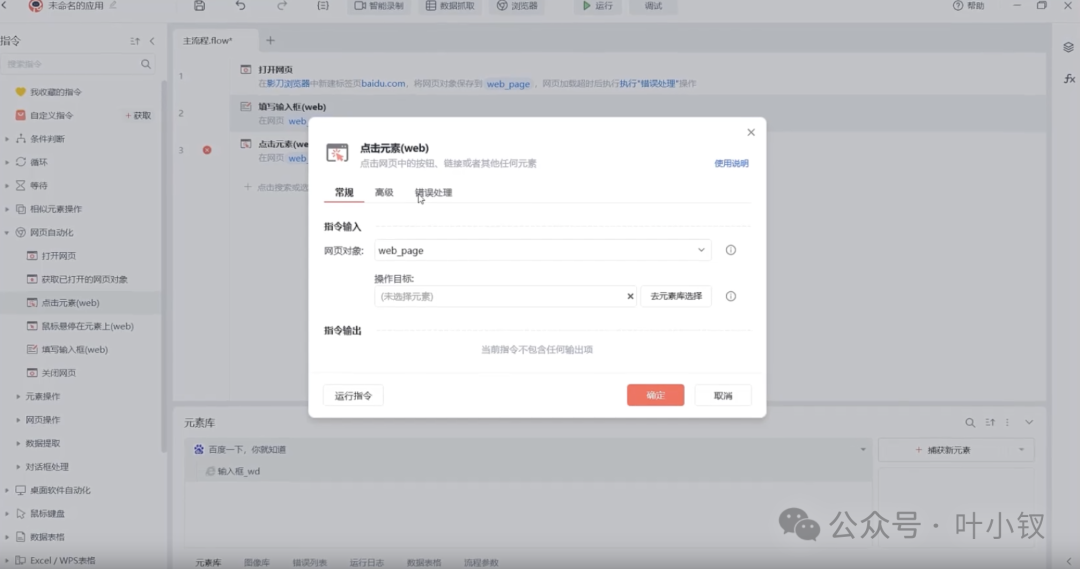Screen dimensions: 1080x569
Task: Toggle breakpoint on flow line 3
Action: [207, 149]
